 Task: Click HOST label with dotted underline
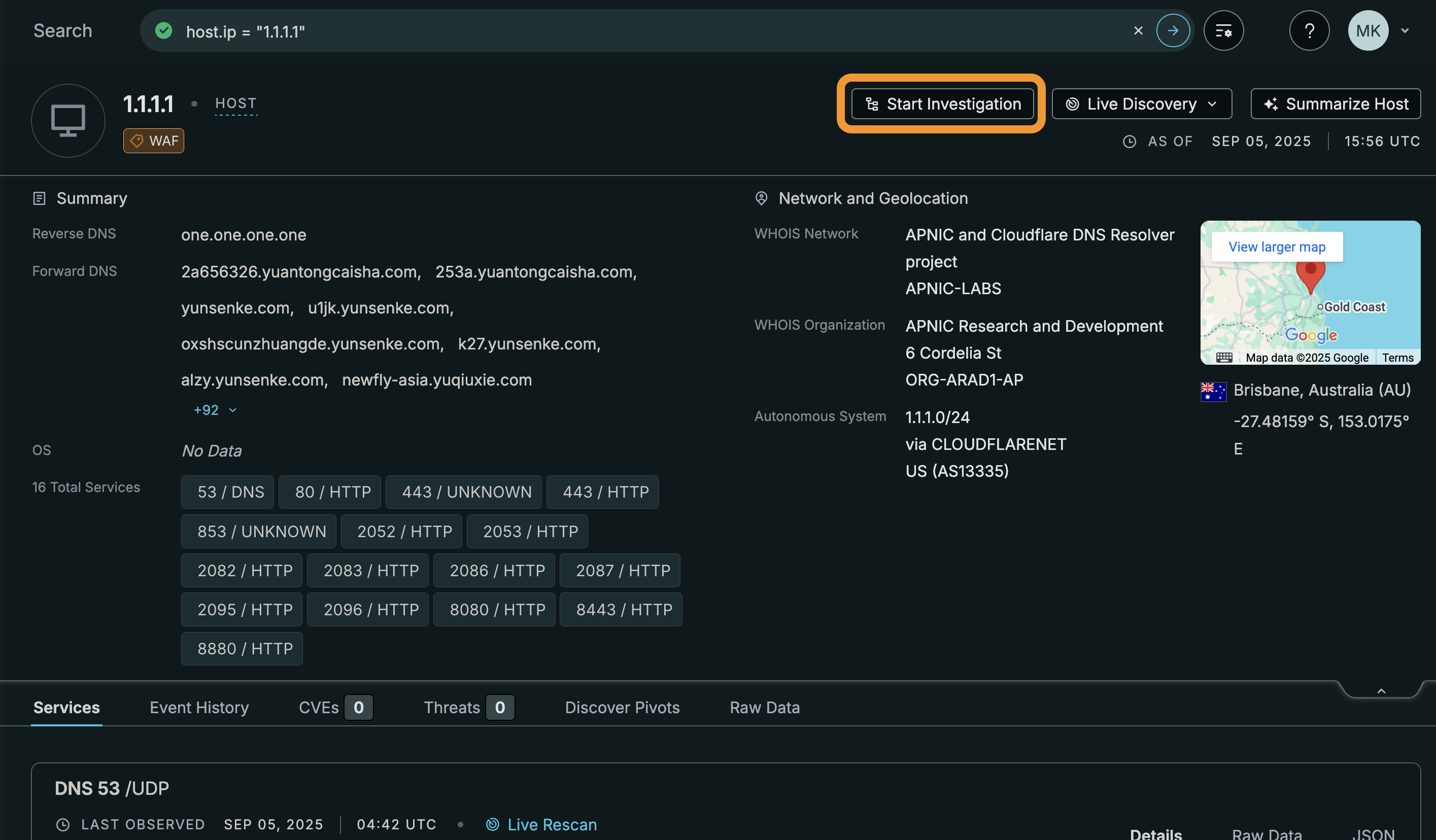(x=236, y=103)
